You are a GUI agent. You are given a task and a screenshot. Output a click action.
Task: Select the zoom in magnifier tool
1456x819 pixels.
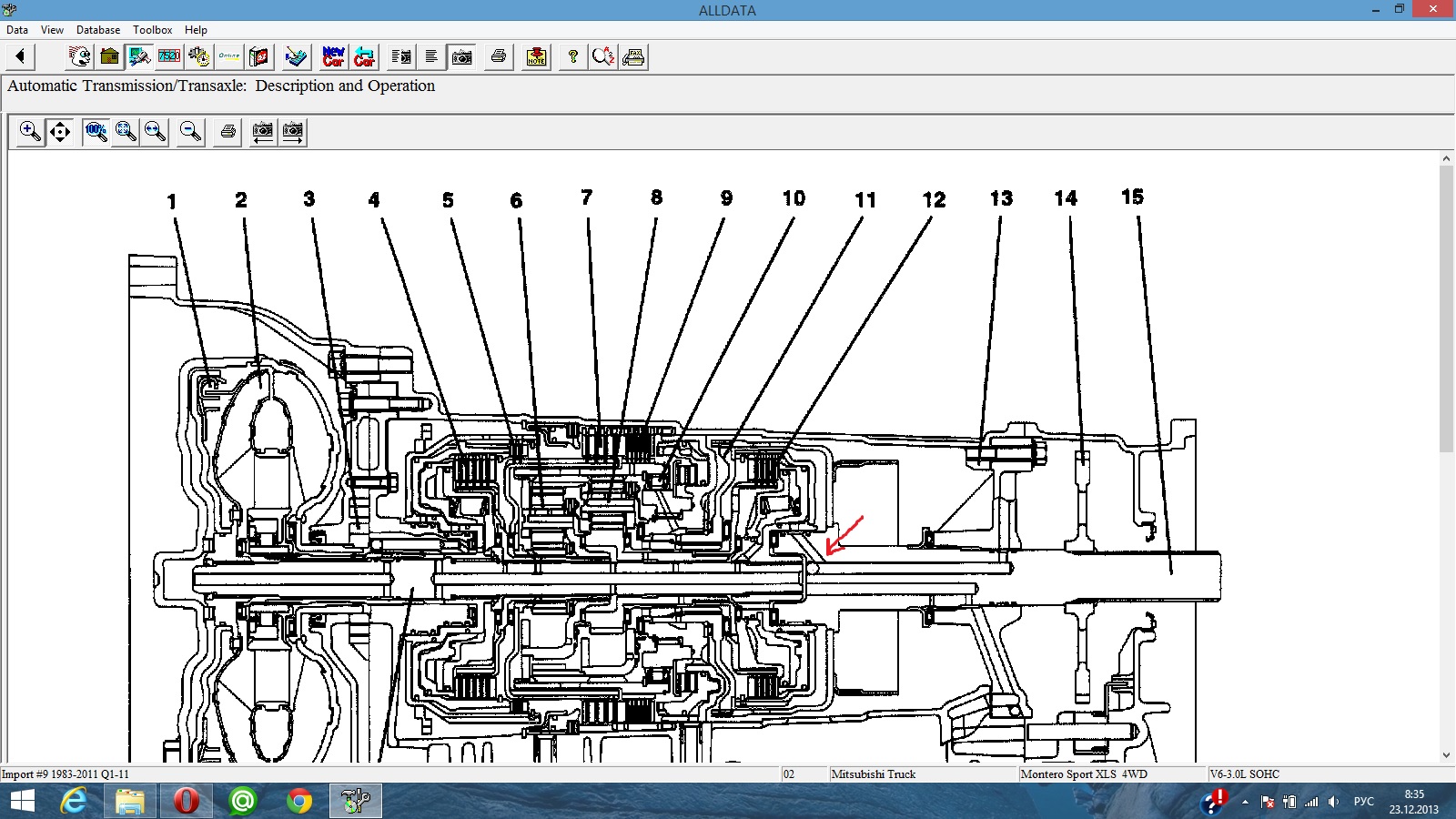[x=30, y=132]
